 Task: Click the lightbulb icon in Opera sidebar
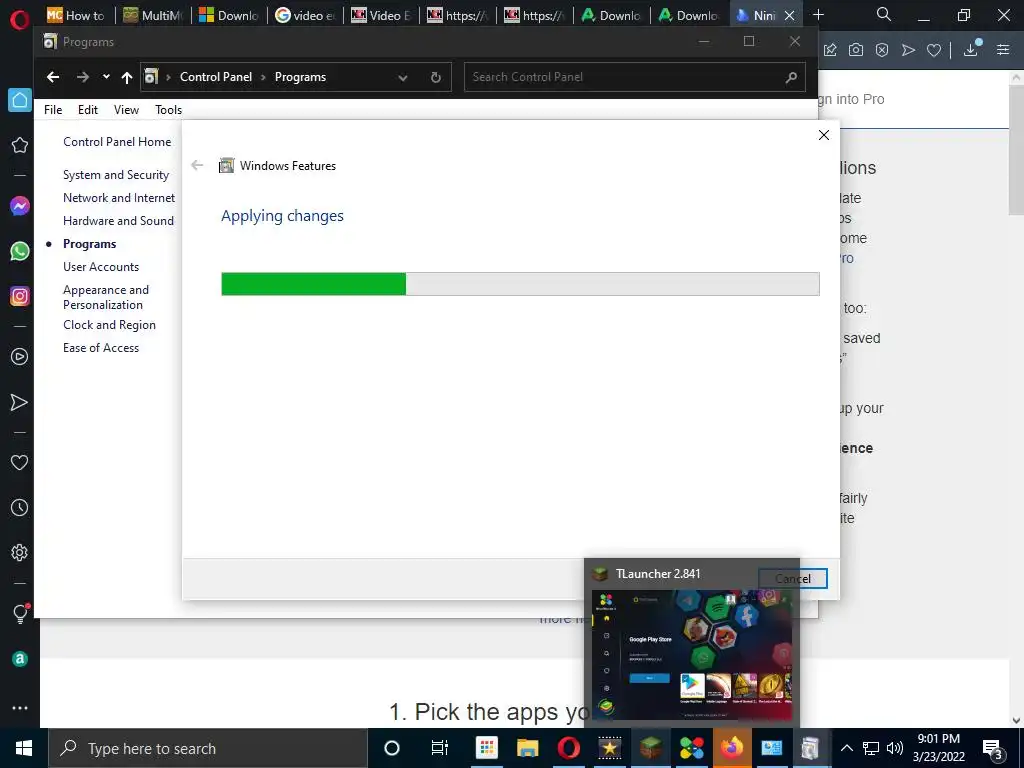click(x=20, y=613)
